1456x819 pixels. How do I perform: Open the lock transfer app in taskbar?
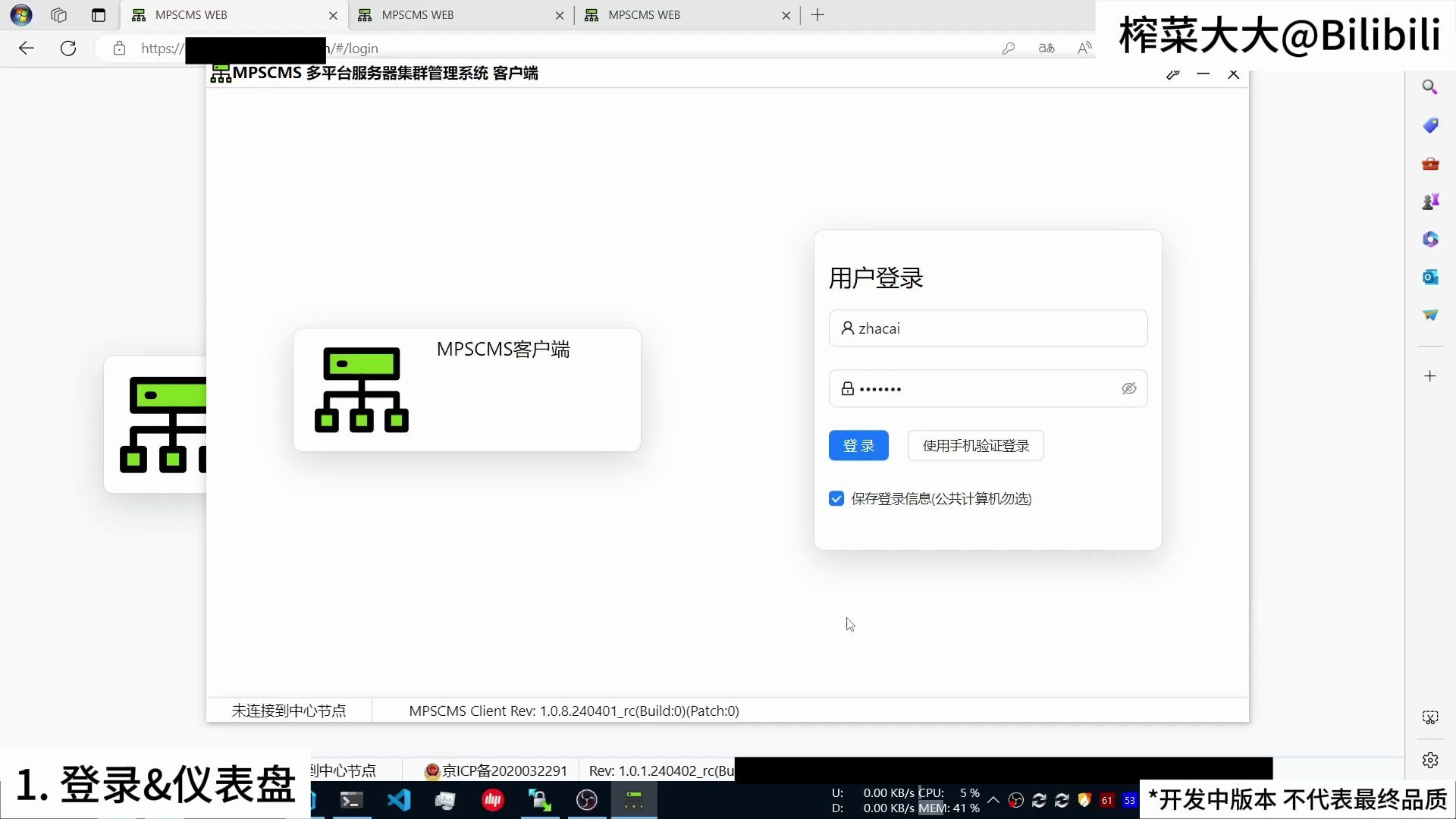tap(540, 800)
